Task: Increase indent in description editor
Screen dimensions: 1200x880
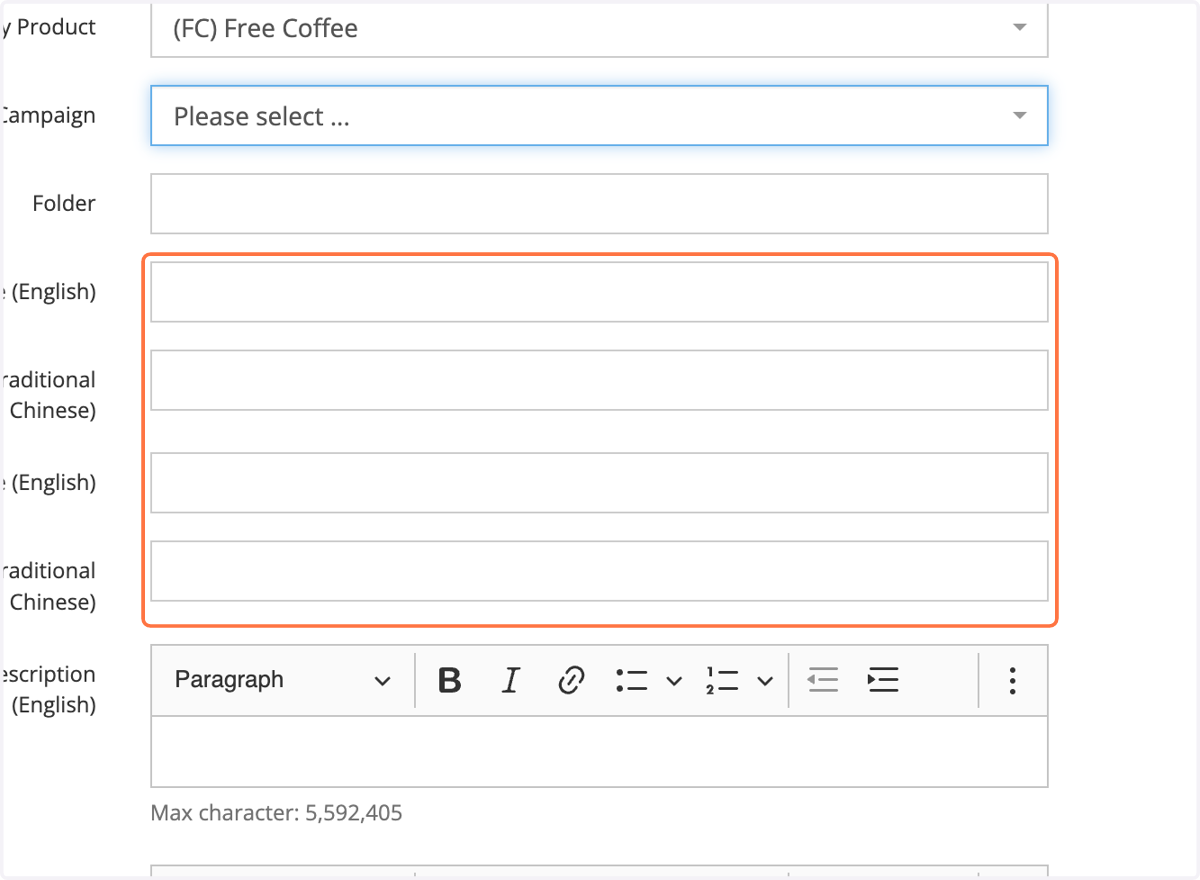Action: point(882,681)
